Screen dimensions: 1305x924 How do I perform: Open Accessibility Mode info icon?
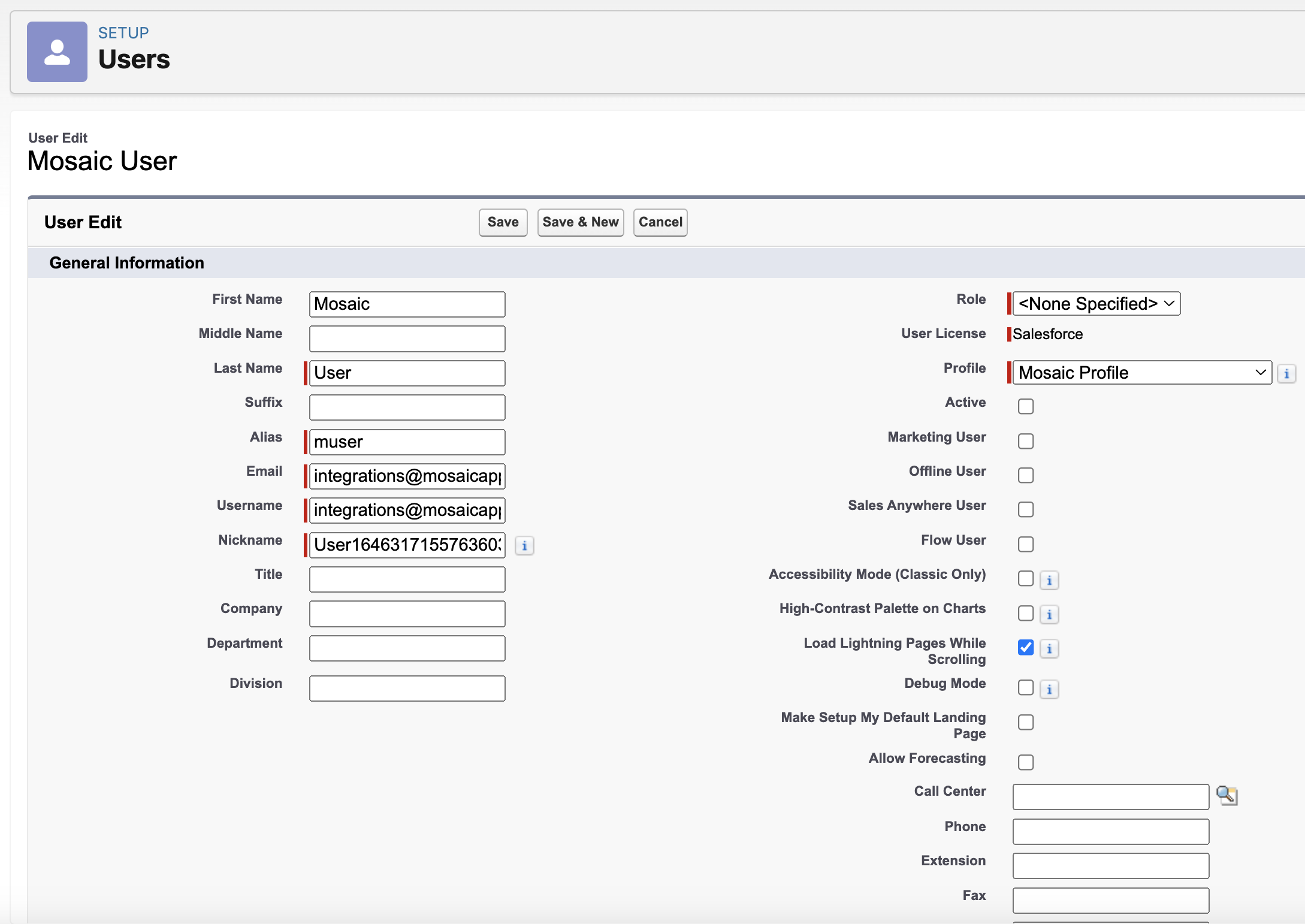(x=1049, y=580)
